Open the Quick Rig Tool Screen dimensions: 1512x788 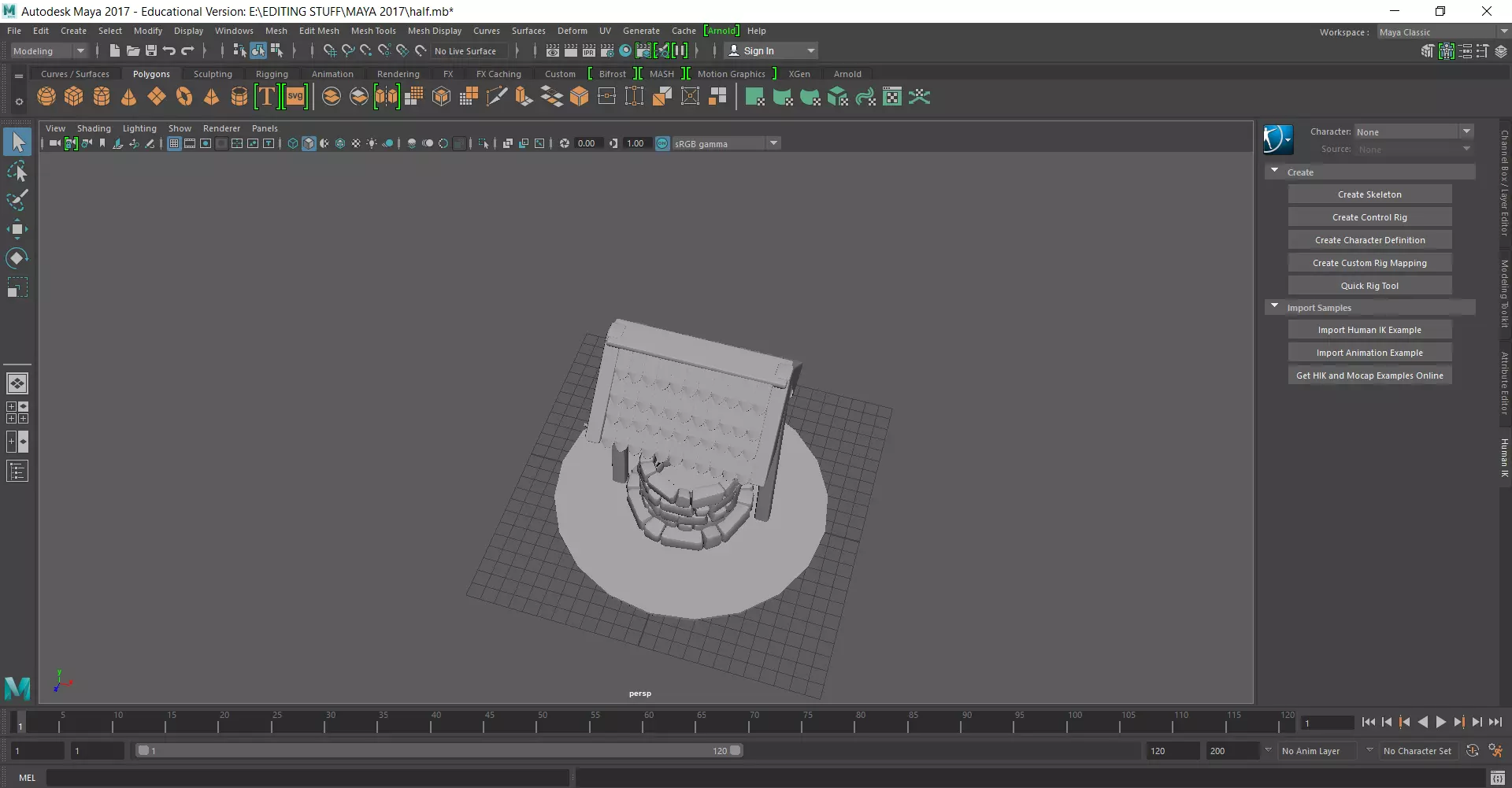coord(1369,286)
